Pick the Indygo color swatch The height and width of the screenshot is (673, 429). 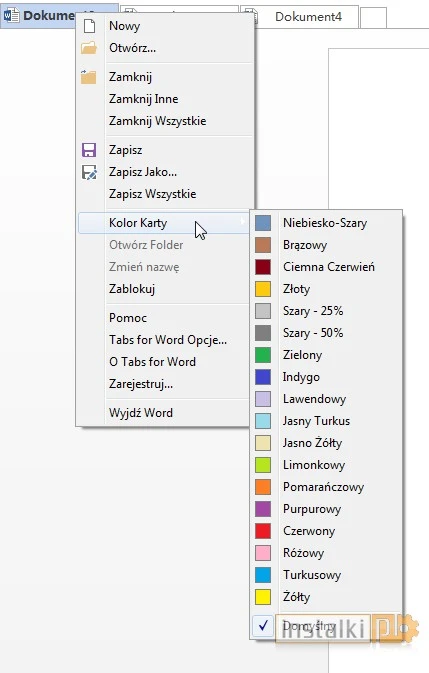tap(263, 377)
